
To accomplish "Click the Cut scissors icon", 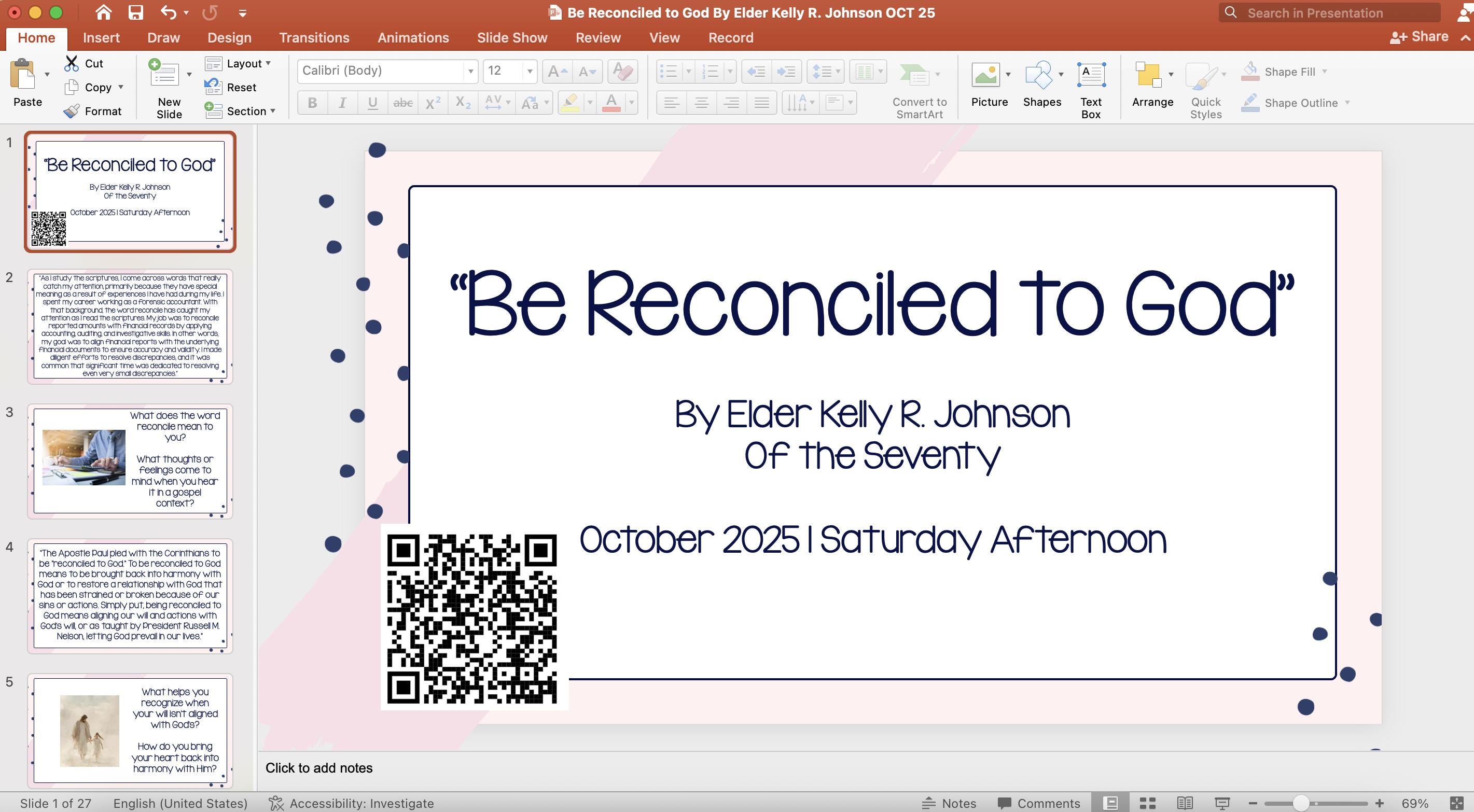I will 72,63.
